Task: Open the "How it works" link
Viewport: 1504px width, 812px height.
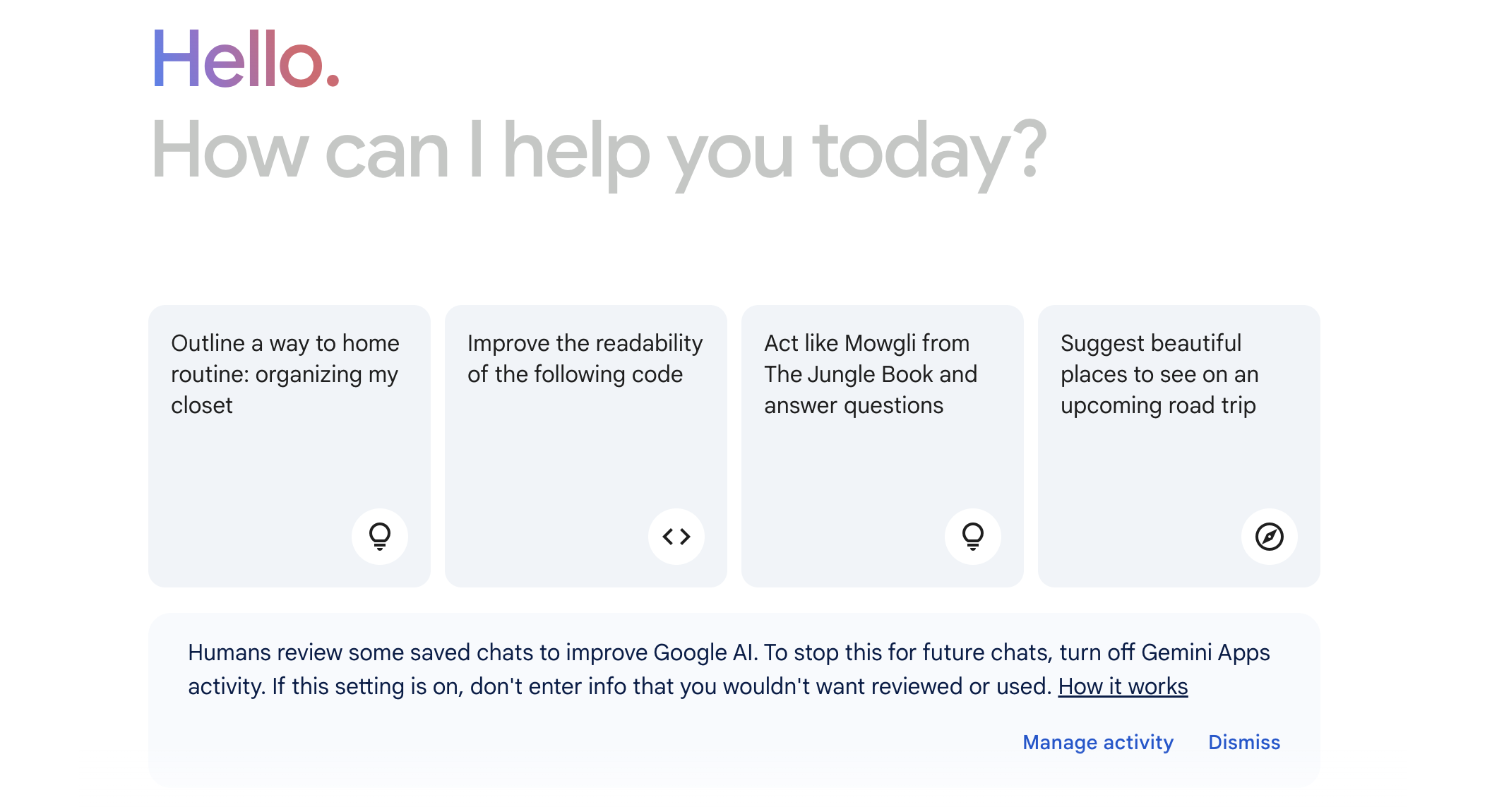Action: [1123, 686]
